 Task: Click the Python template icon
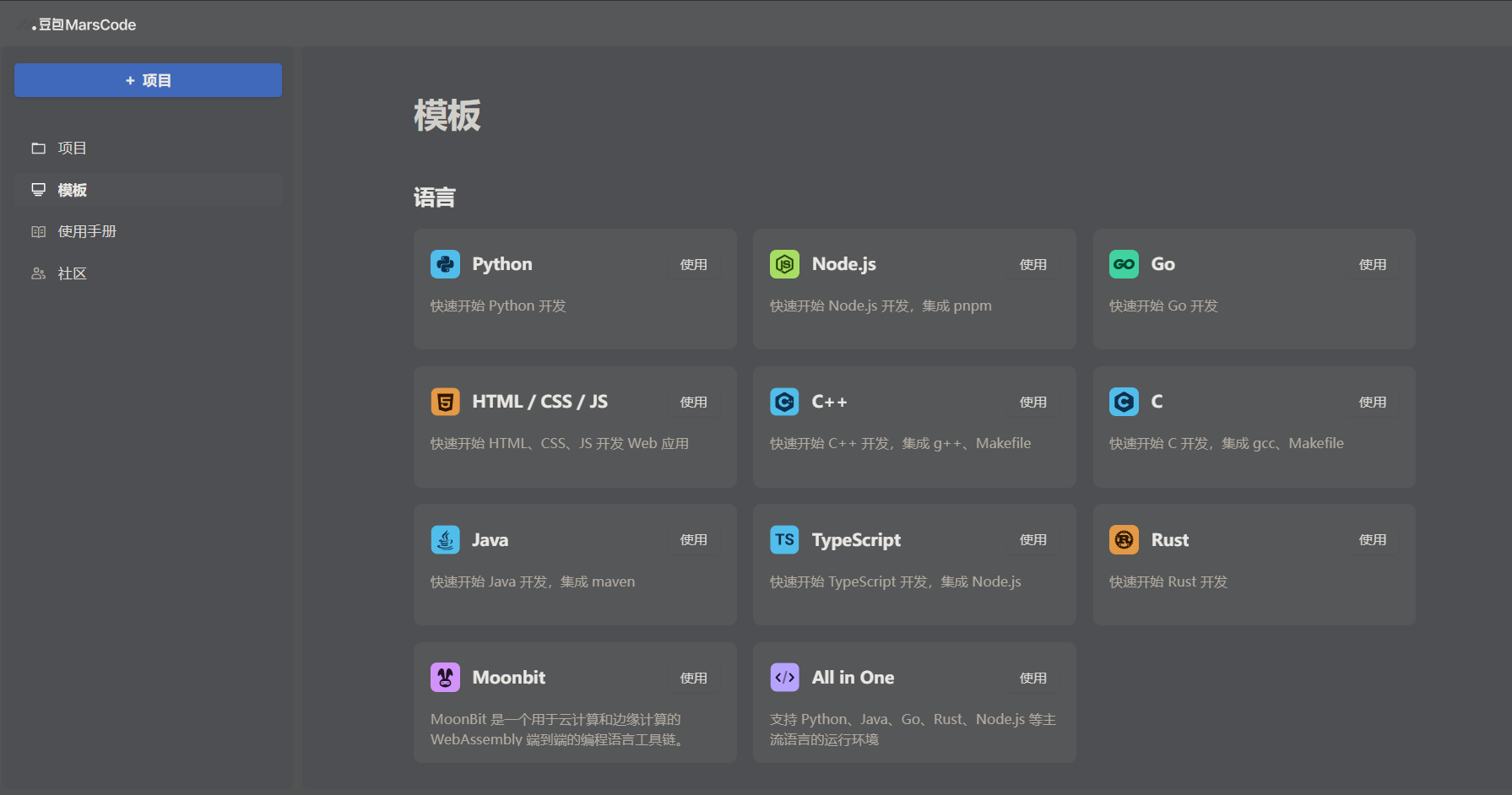pyautogui.click(x=445, y=264)
